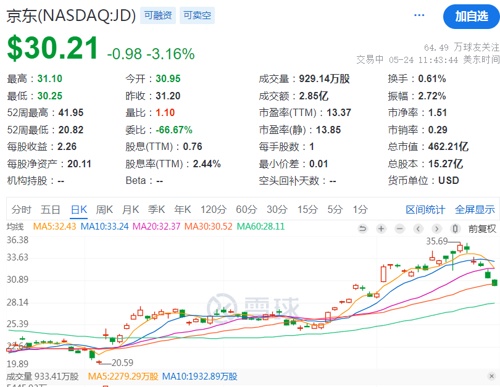This screenshot has width=500, height=387.
Task: Open 区间统计 range statistics
Action: (425, 210)
